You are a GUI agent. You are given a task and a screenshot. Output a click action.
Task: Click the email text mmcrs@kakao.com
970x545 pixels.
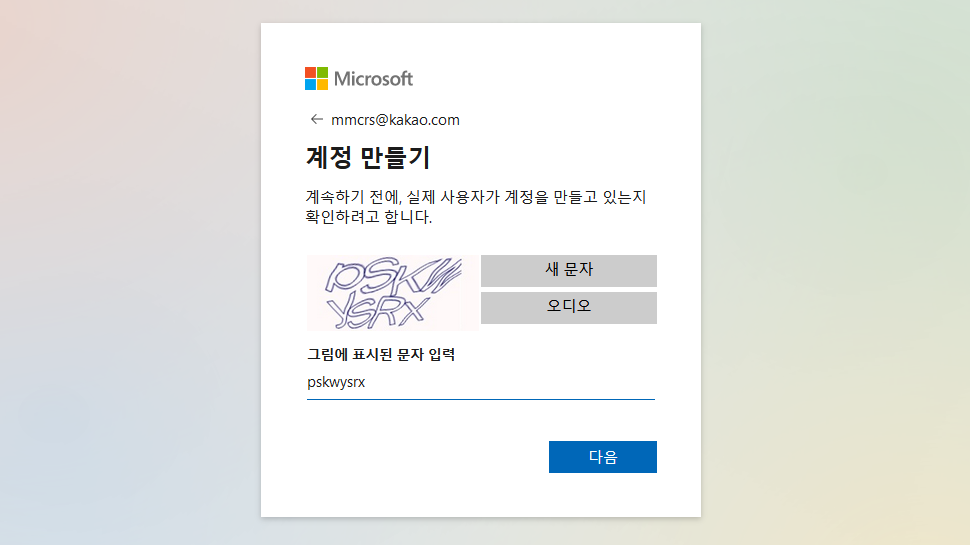(395, 120)
